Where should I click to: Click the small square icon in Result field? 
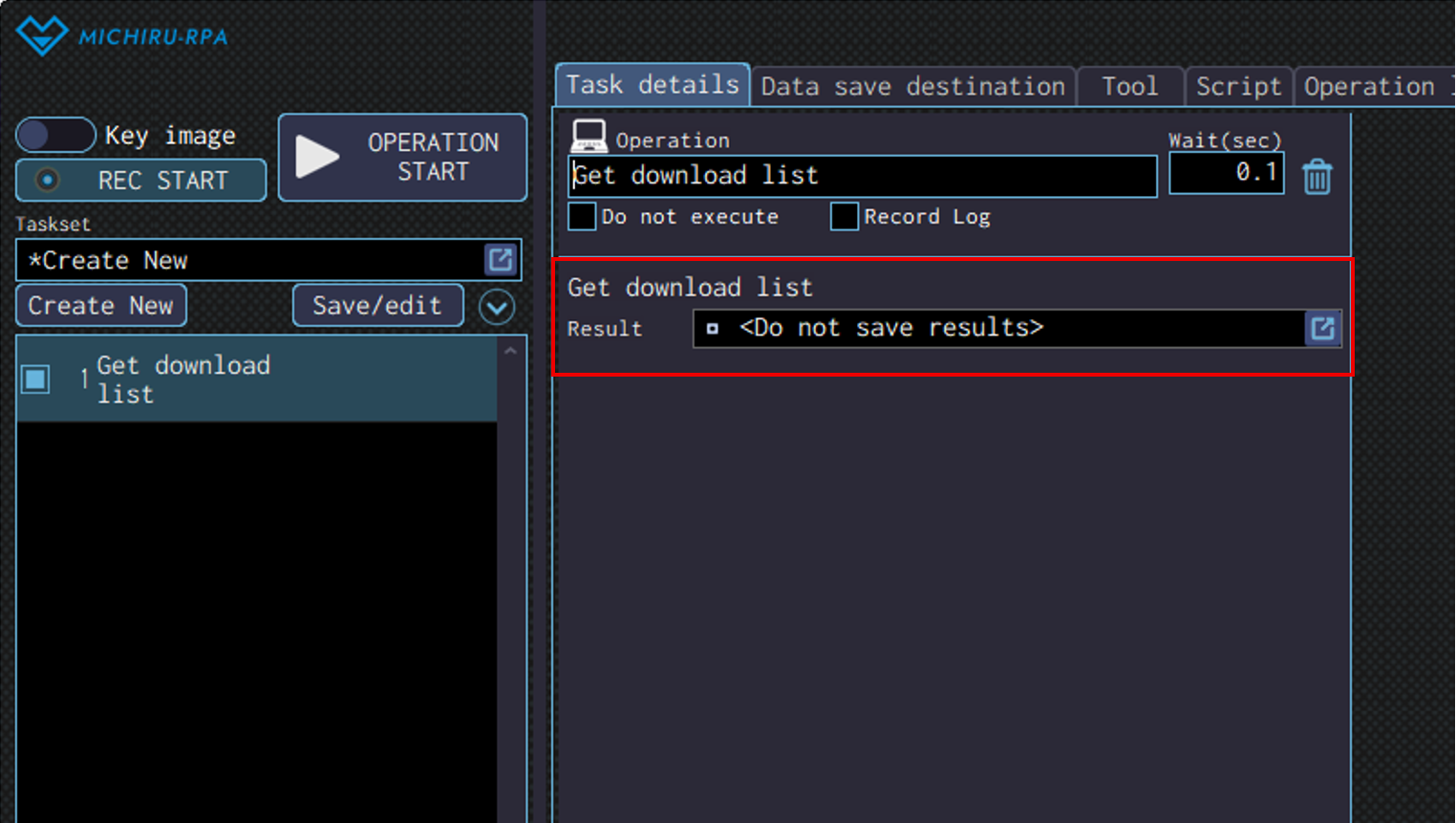[712, 329]
